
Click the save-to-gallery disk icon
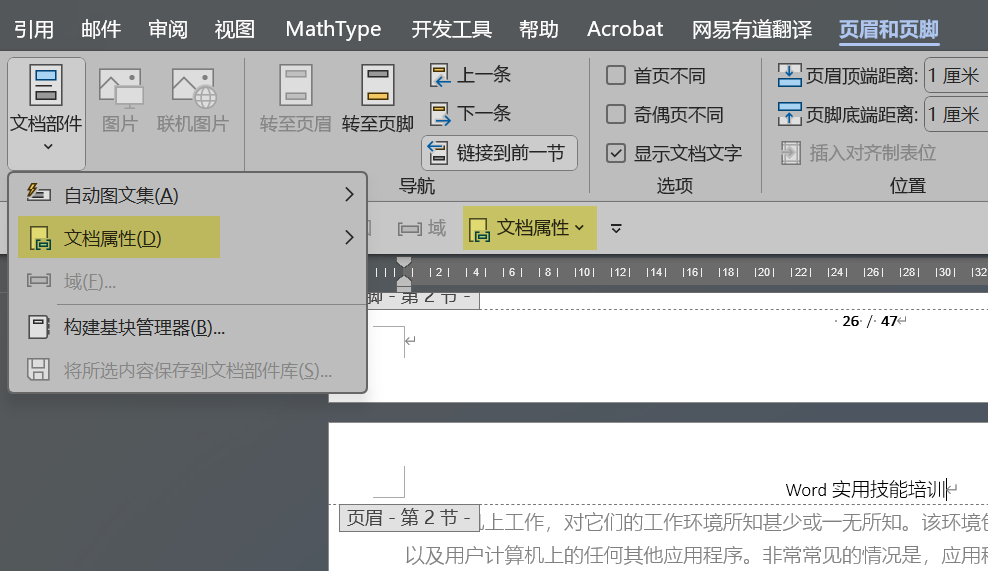point(38,369)
